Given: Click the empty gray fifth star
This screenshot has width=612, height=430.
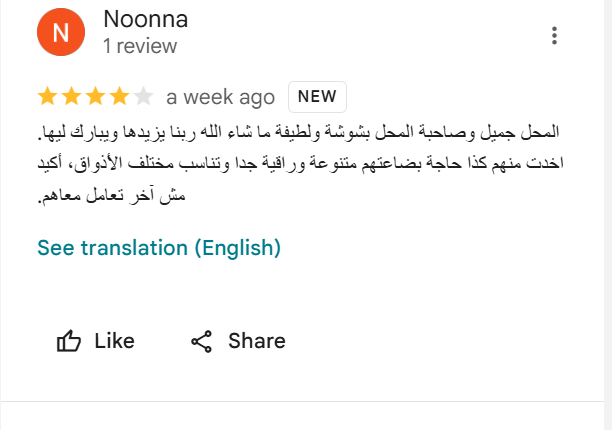Looking at the screenshot, I should pyautogui.click(x=143, y=96).
